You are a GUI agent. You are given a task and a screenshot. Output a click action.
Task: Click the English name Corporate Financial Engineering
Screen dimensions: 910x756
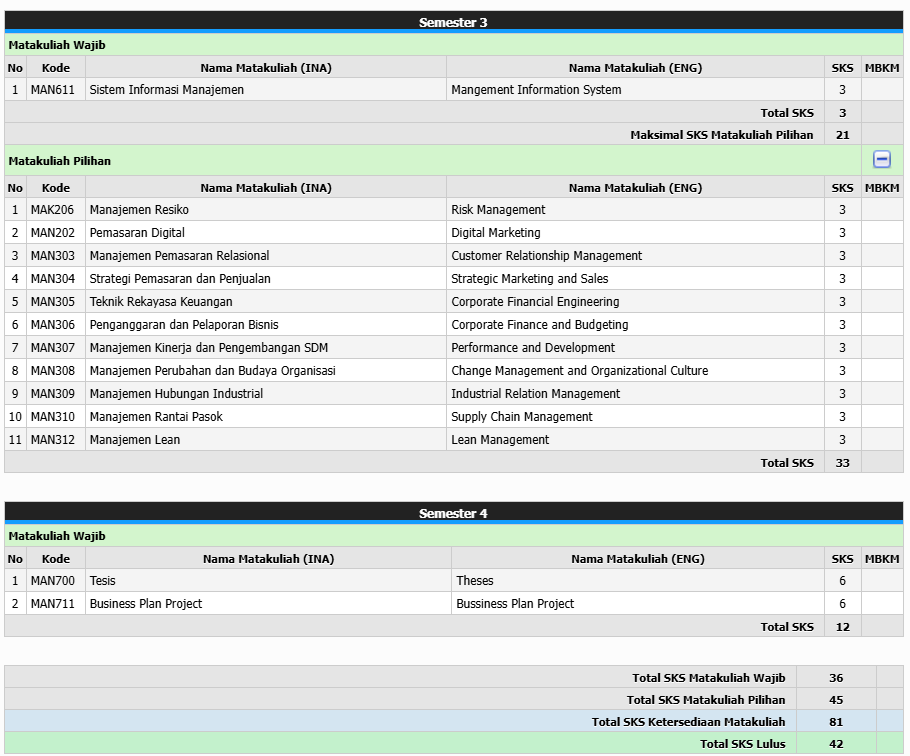click(535, 302)
